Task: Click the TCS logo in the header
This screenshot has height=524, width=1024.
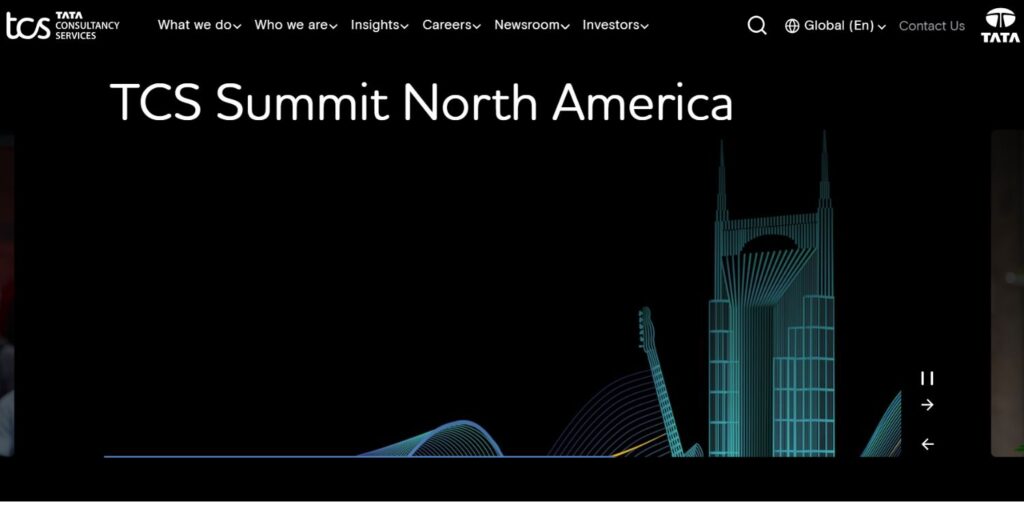Action: (x=62, y=26)
